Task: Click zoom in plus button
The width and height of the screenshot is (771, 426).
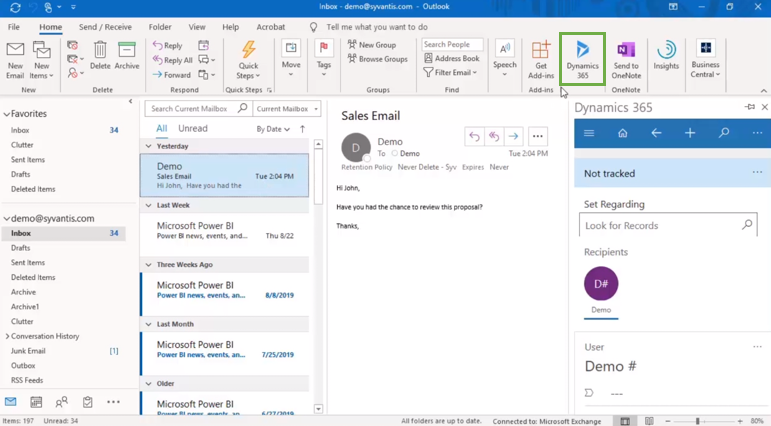Action: 740,421
